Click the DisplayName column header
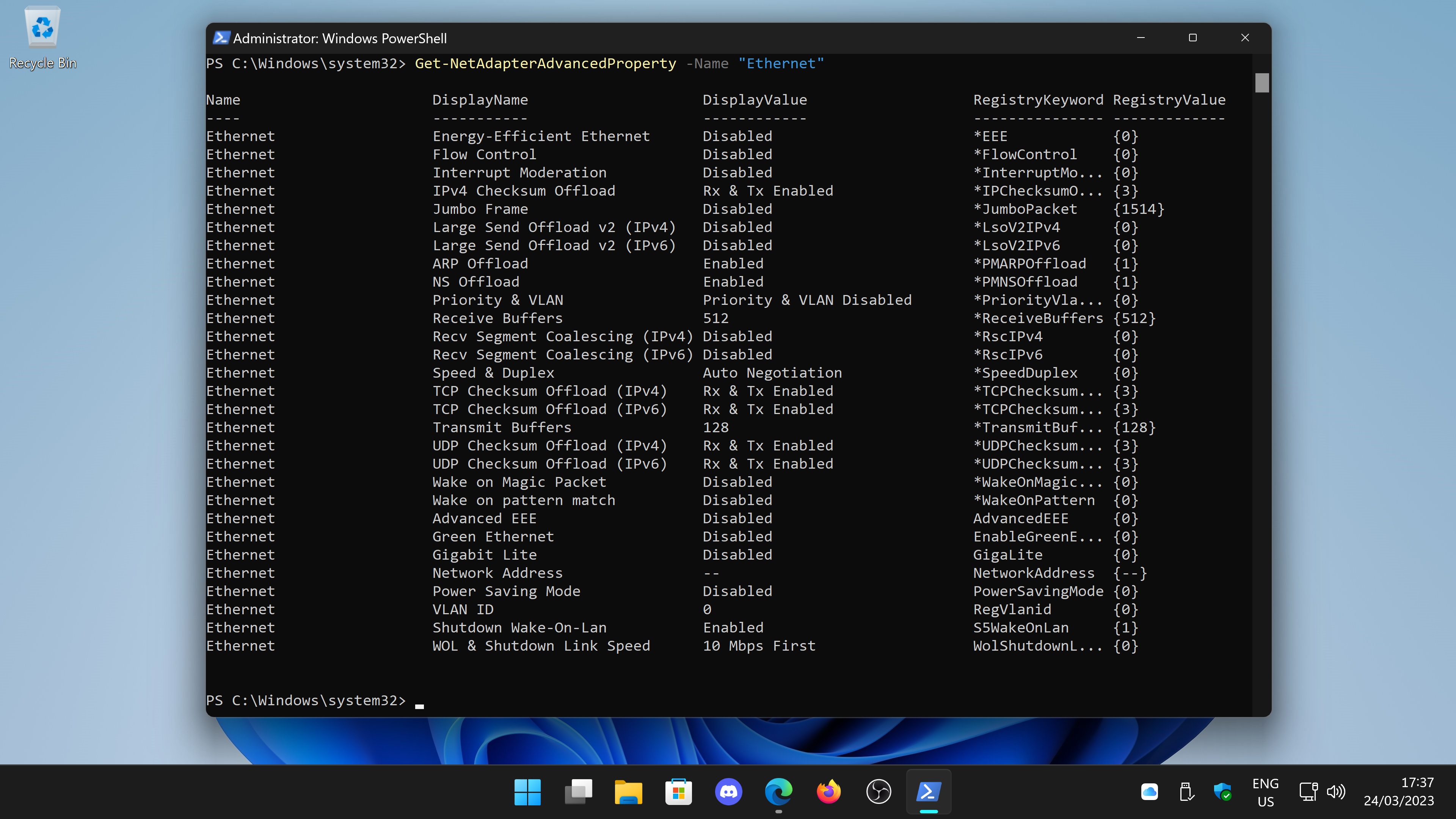 coord(480,100)
